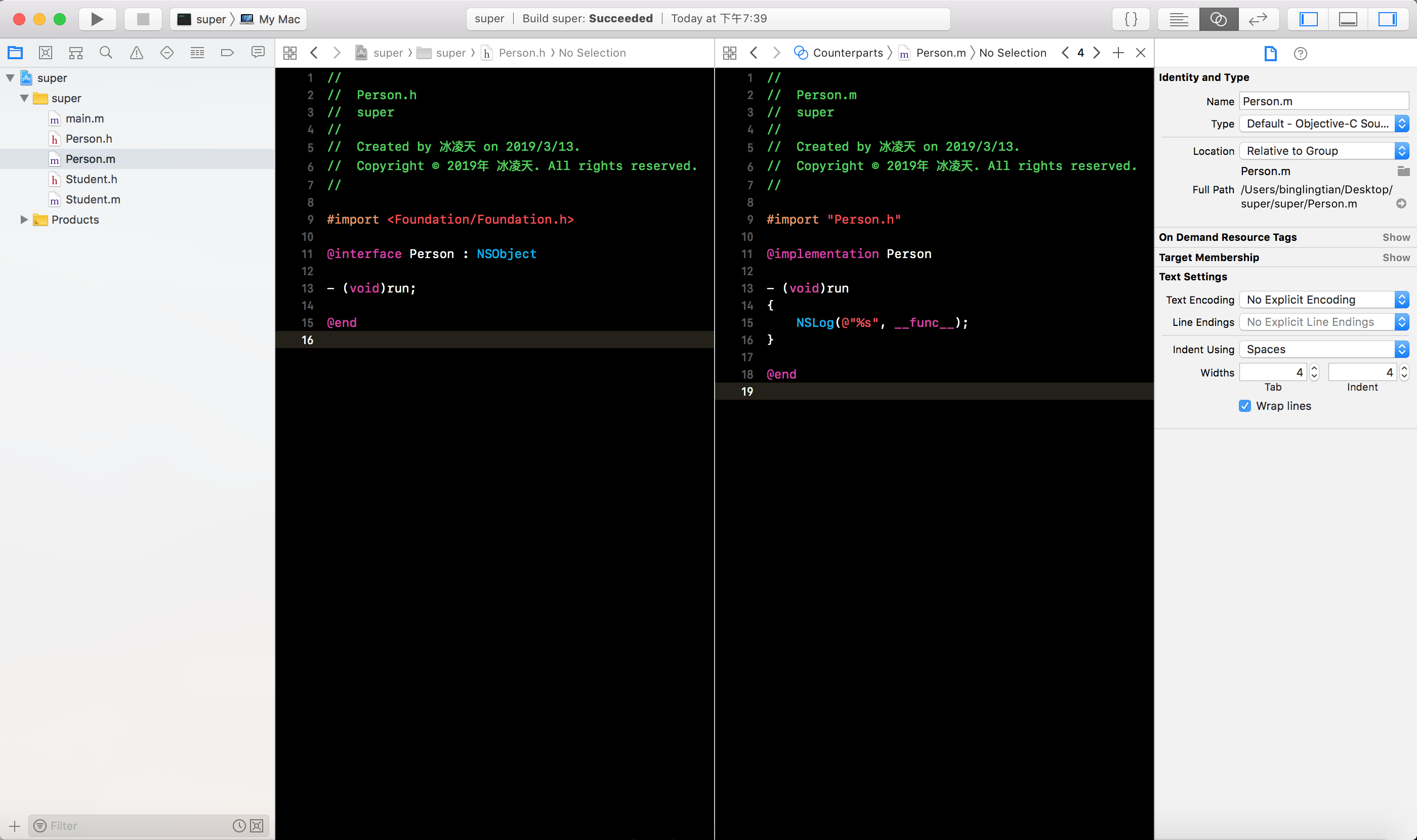Increase the Tab width stepper

click(1315, 368)
